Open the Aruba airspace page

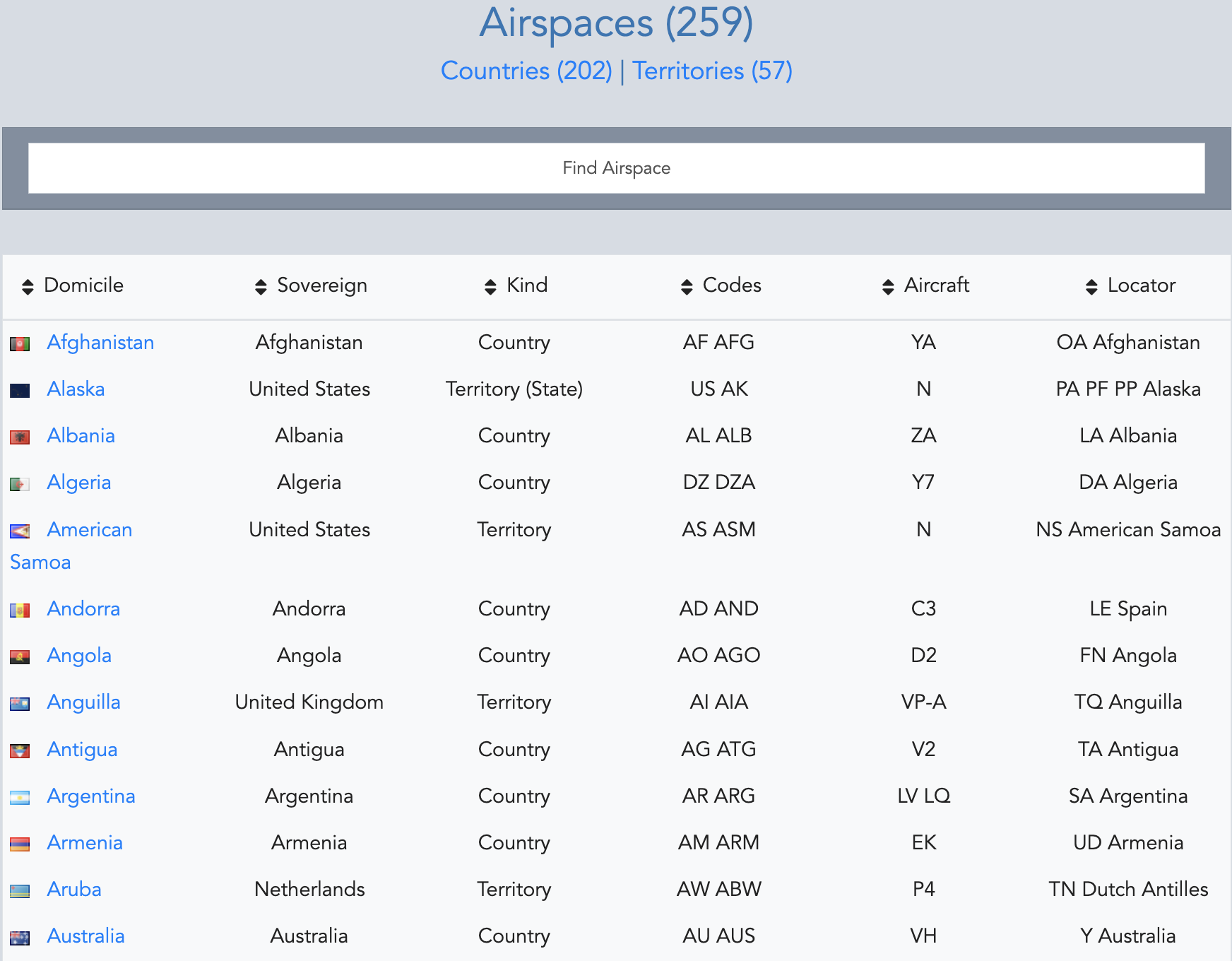tap(74, 890)
